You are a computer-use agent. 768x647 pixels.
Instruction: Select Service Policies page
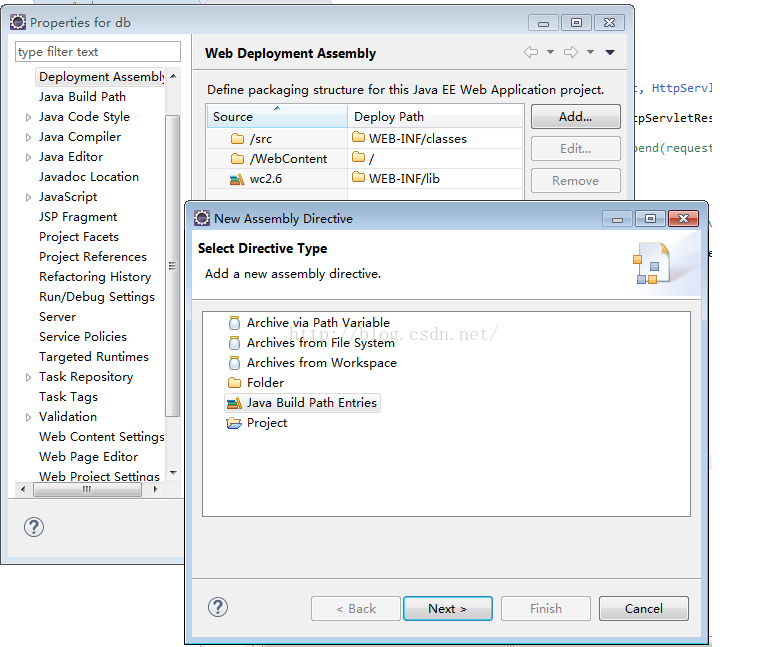[x=83, y=337]
